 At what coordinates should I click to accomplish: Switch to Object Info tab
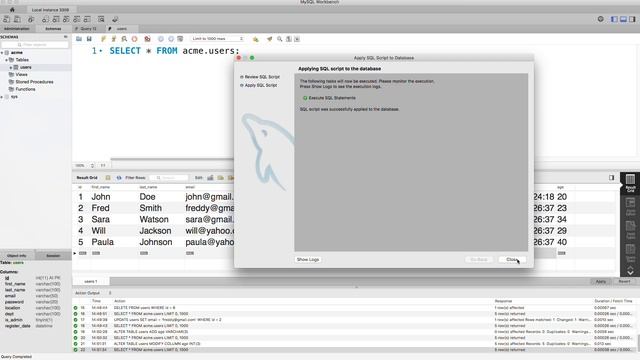(x=17, y=256)
